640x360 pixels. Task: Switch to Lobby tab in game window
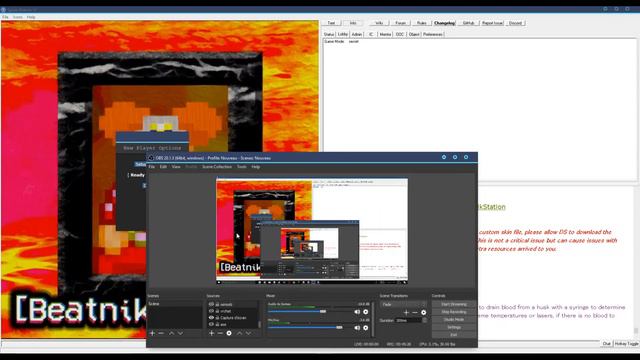tap(343, 34)
